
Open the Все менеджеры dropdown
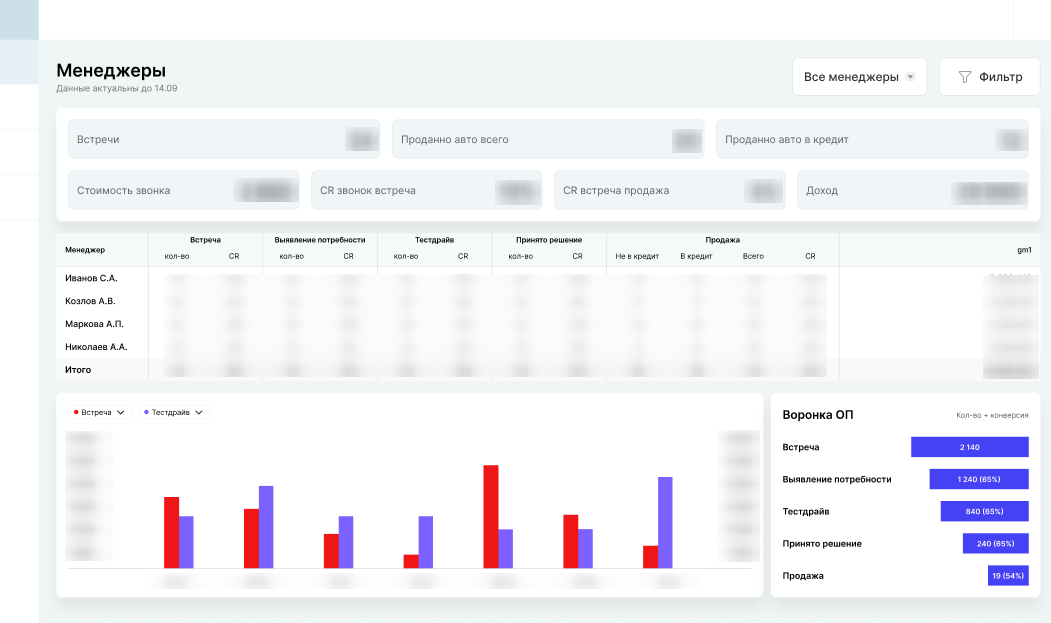(x=859, y=76)
